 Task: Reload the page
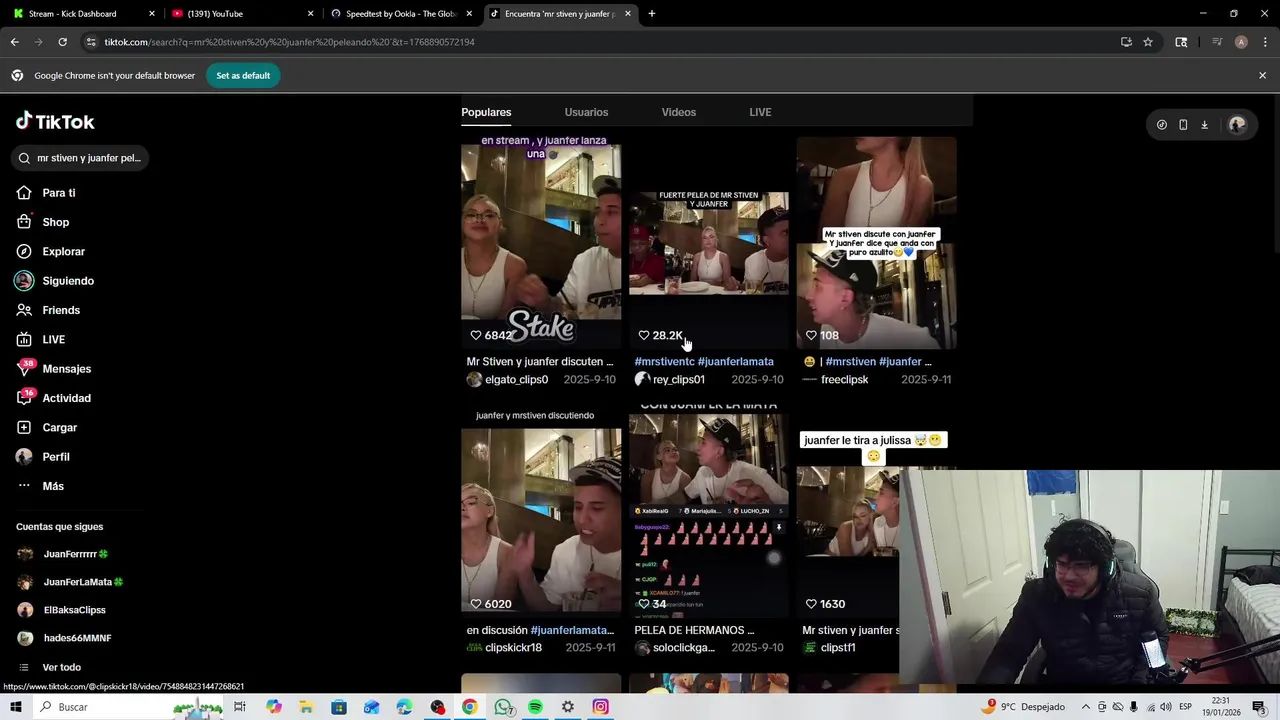click(x=62, y=42)
